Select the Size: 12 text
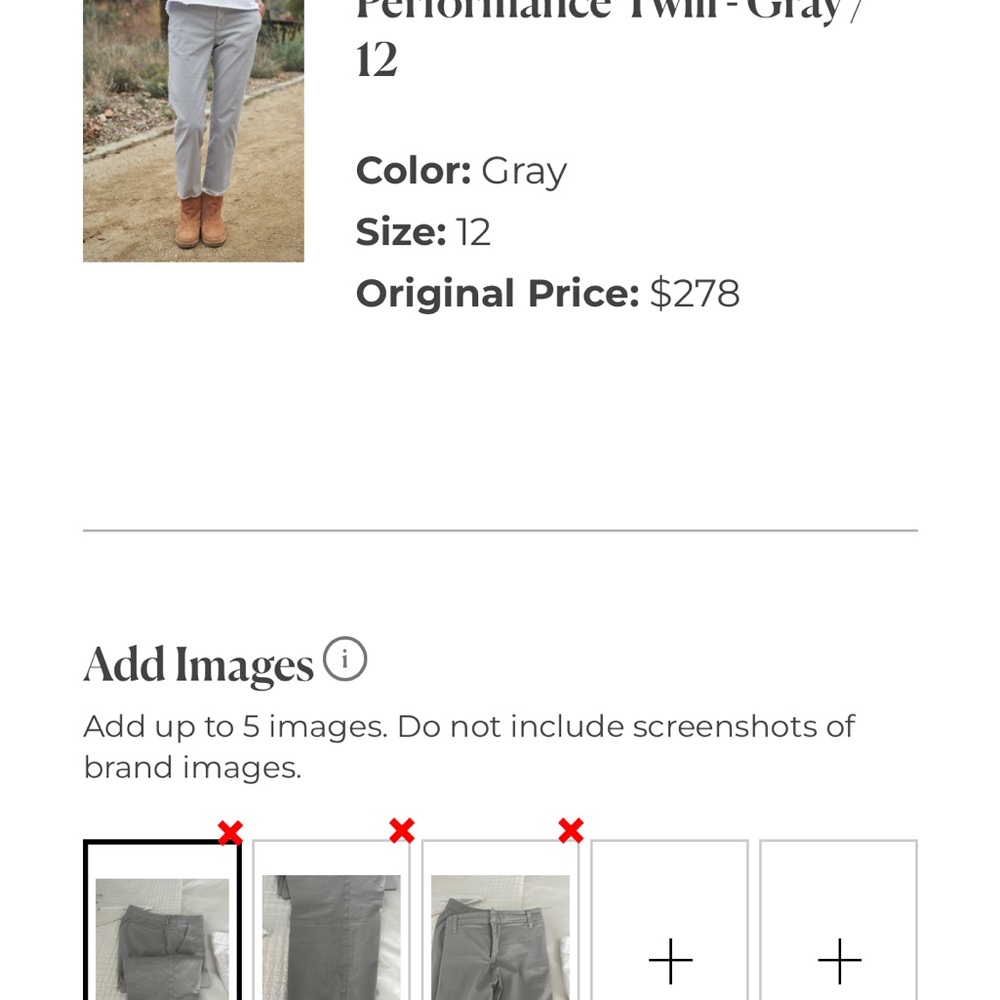The height and width of the screenshot is (1000, 1000). click(x=416, y=231)
